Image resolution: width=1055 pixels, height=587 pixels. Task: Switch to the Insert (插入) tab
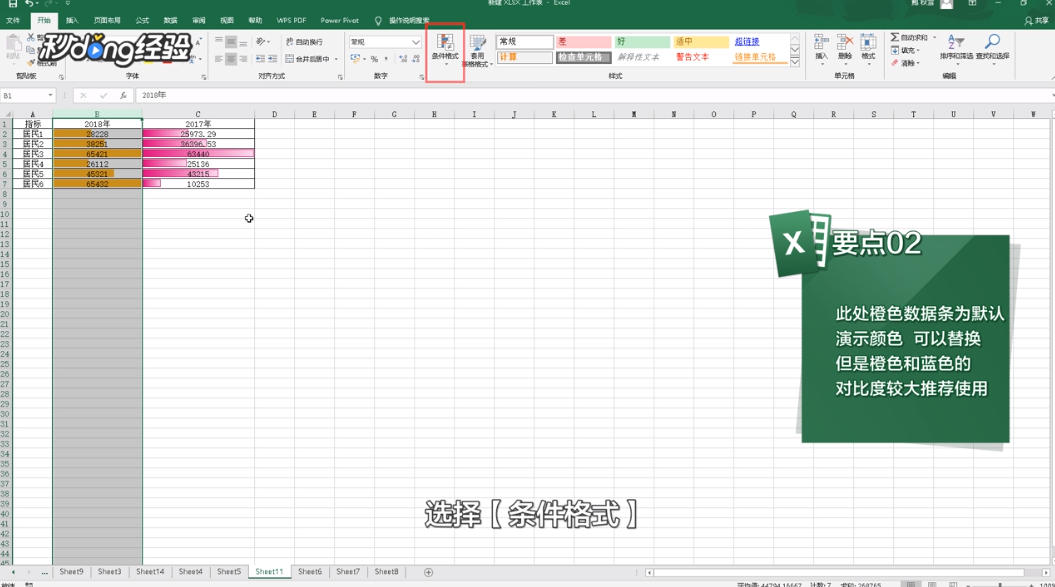[x=72, y=21]
